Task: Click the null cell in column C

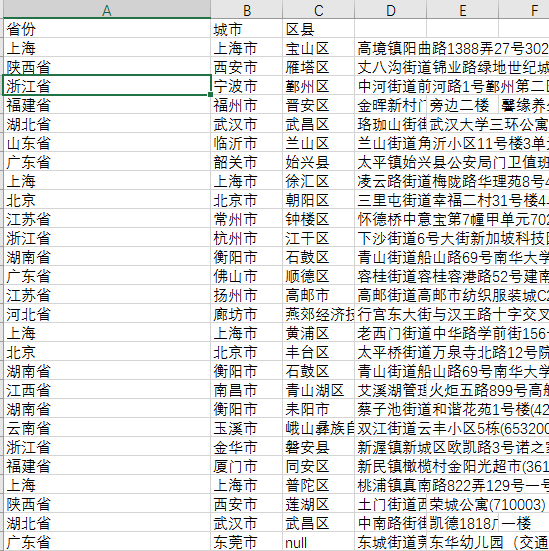Action: (318, 542)
